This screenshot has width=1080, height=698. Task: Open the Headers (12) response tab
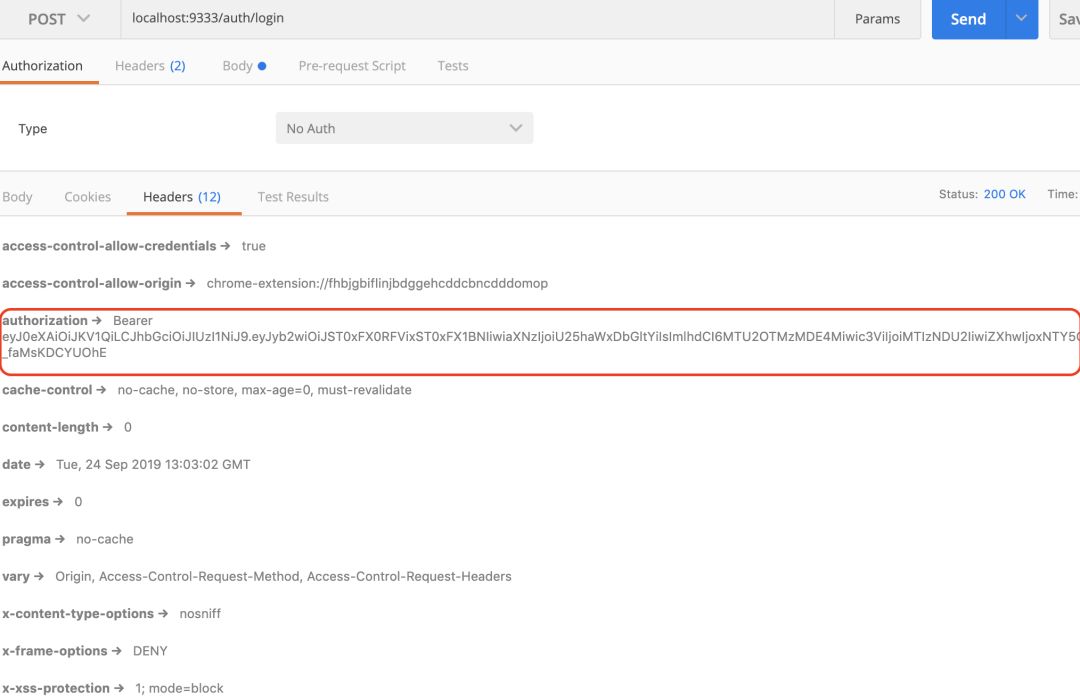coord(183,196)
